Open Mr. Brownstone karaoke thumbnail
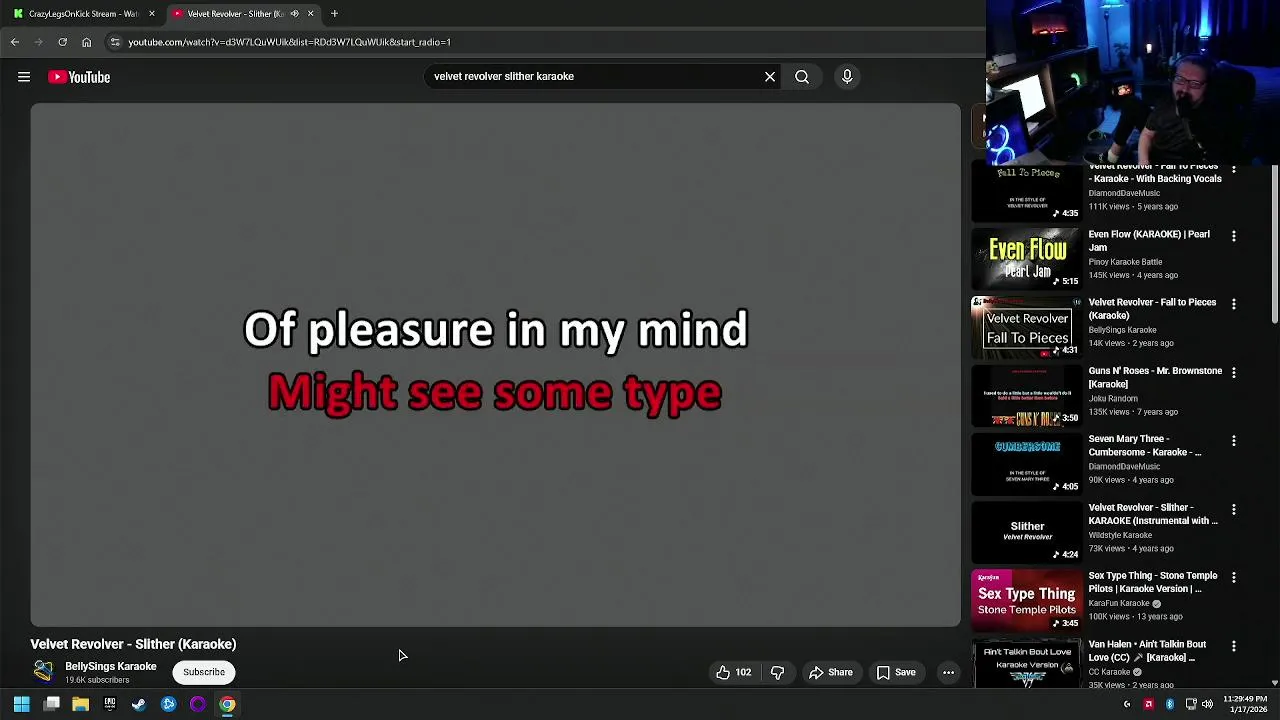The image size is (1280, 720). [x=1027, y=396]
